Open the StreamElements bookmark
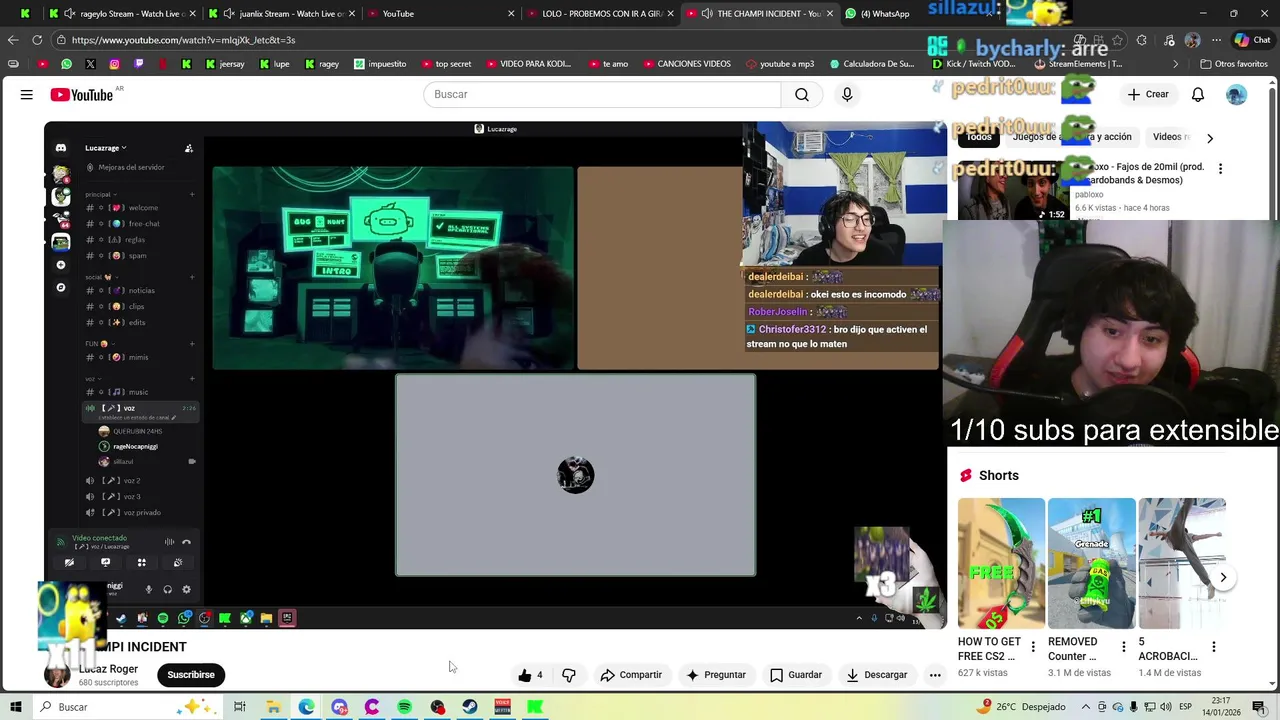Screen dimensions: 1280x720 click(x=1078, y=64)
